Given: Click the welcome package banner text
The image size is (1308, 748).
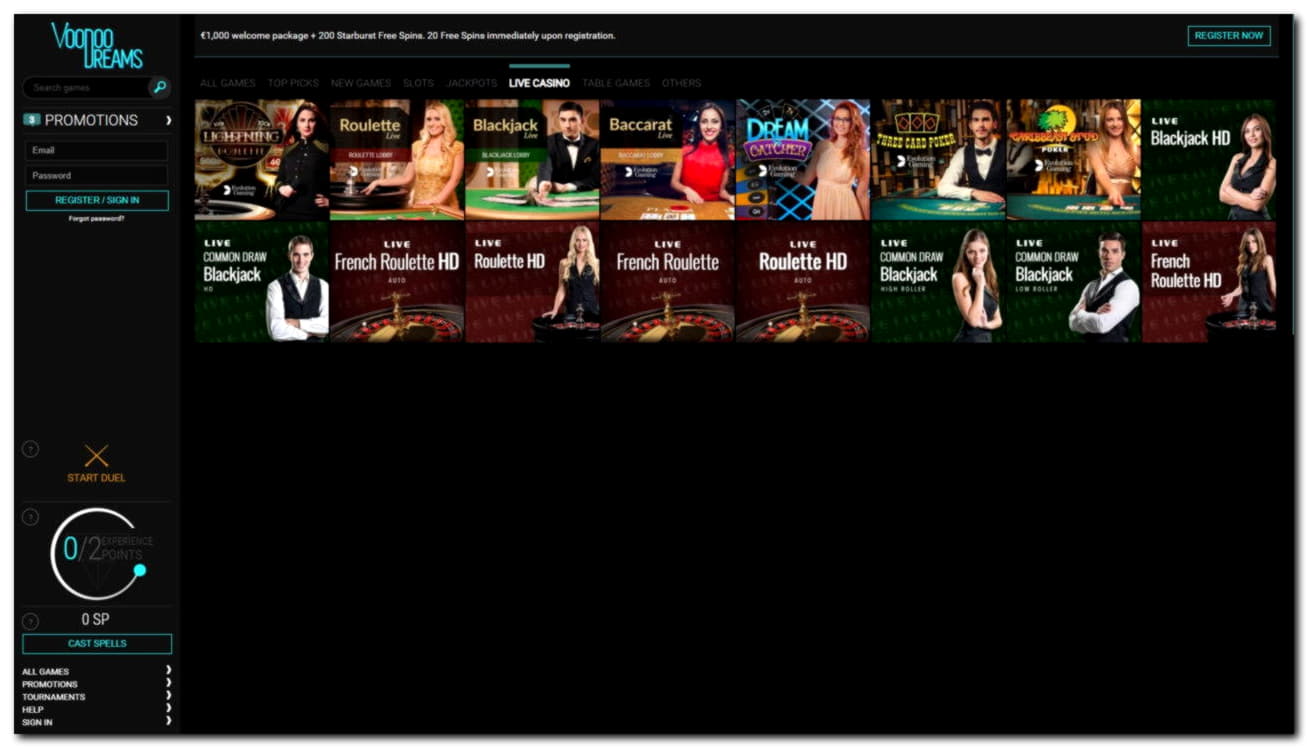Looking at the screenshot, I should pyautogui.click(x=408, y=36).
